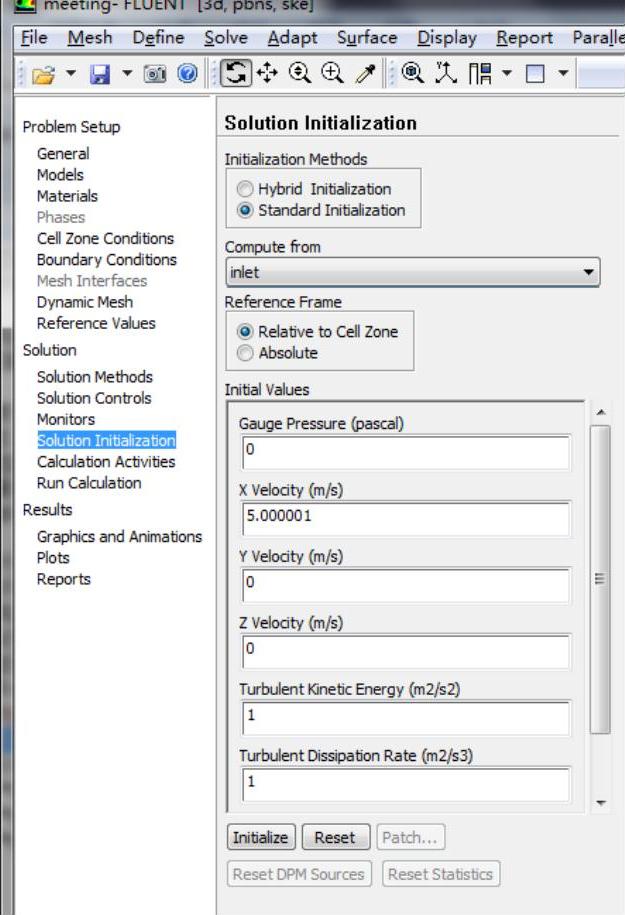This screenshot has height=915, width=625.
Task: Click the Initial Values vertical scrollbar
Action: [x=600, y=580]
